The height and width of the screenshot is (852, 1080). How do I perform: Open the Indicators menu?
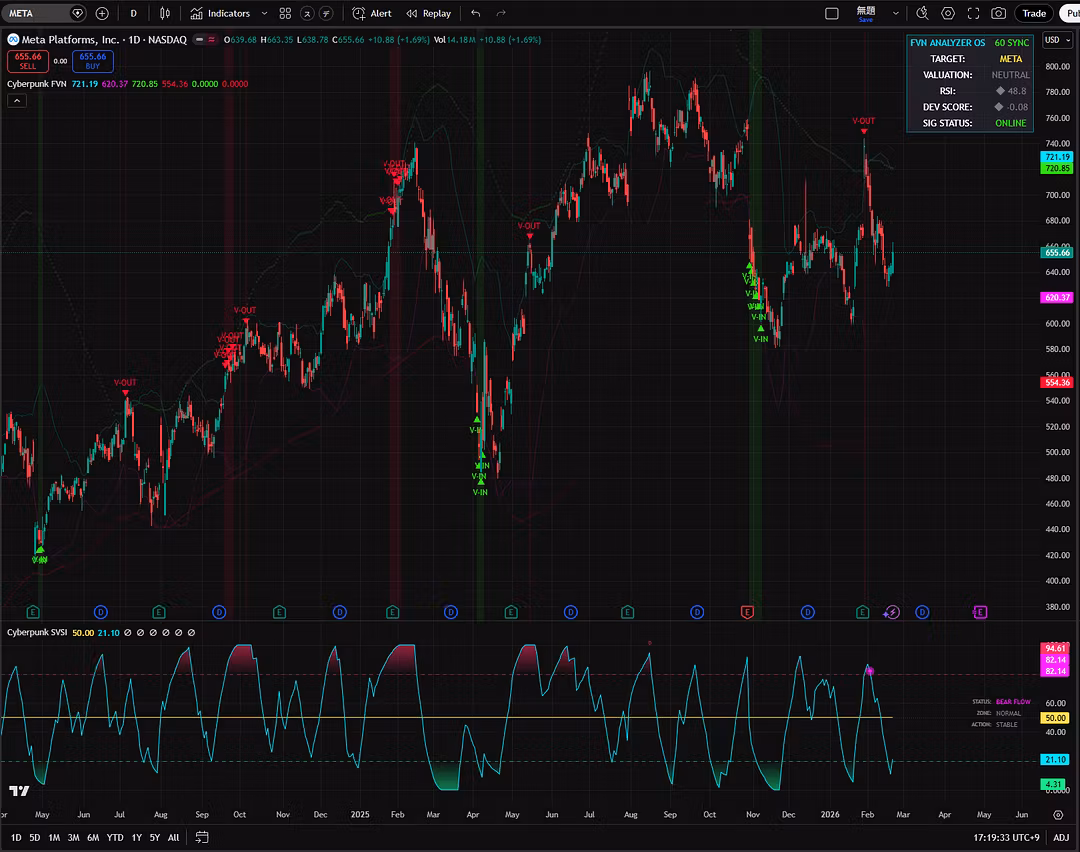click(x=220, y=13)
